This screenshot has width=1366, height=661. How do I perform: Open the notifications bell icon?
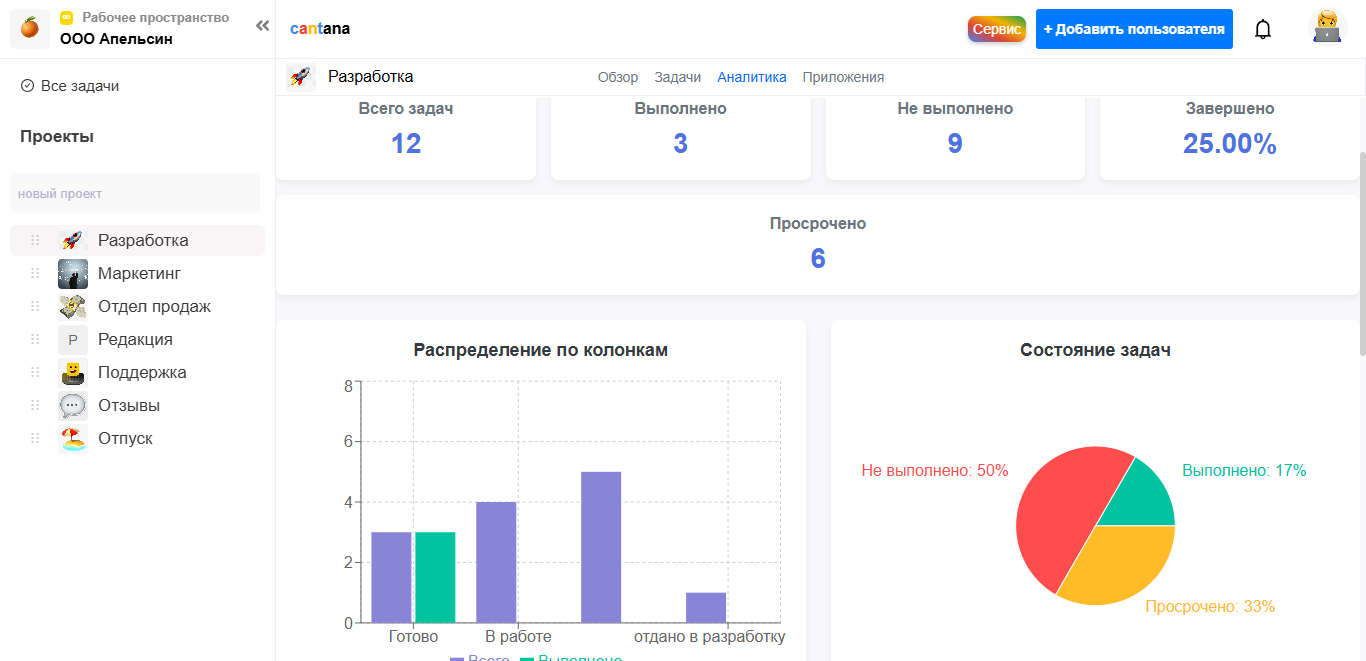tap(1262, 29)
